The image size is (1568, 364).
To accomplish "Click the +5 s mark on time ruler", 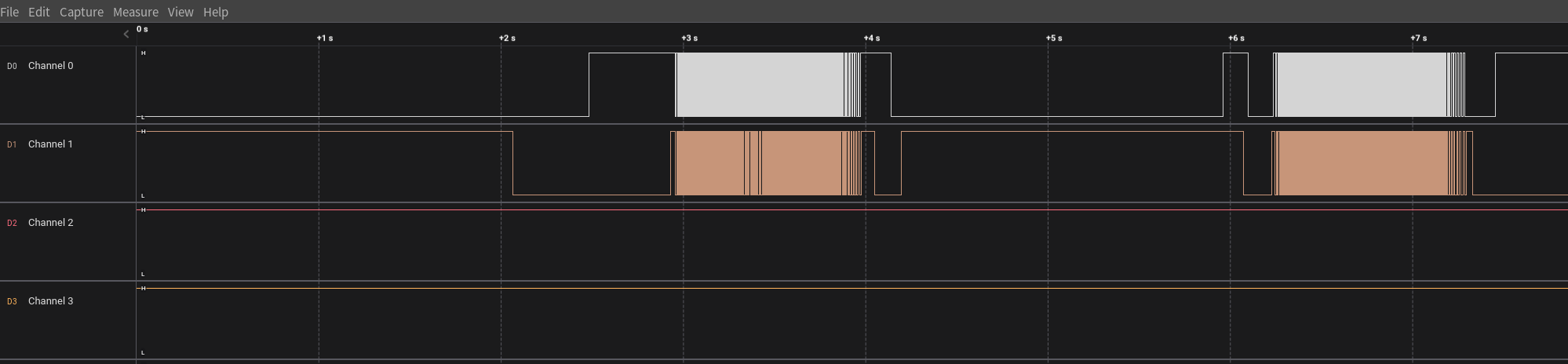I will pos(1053,38).
